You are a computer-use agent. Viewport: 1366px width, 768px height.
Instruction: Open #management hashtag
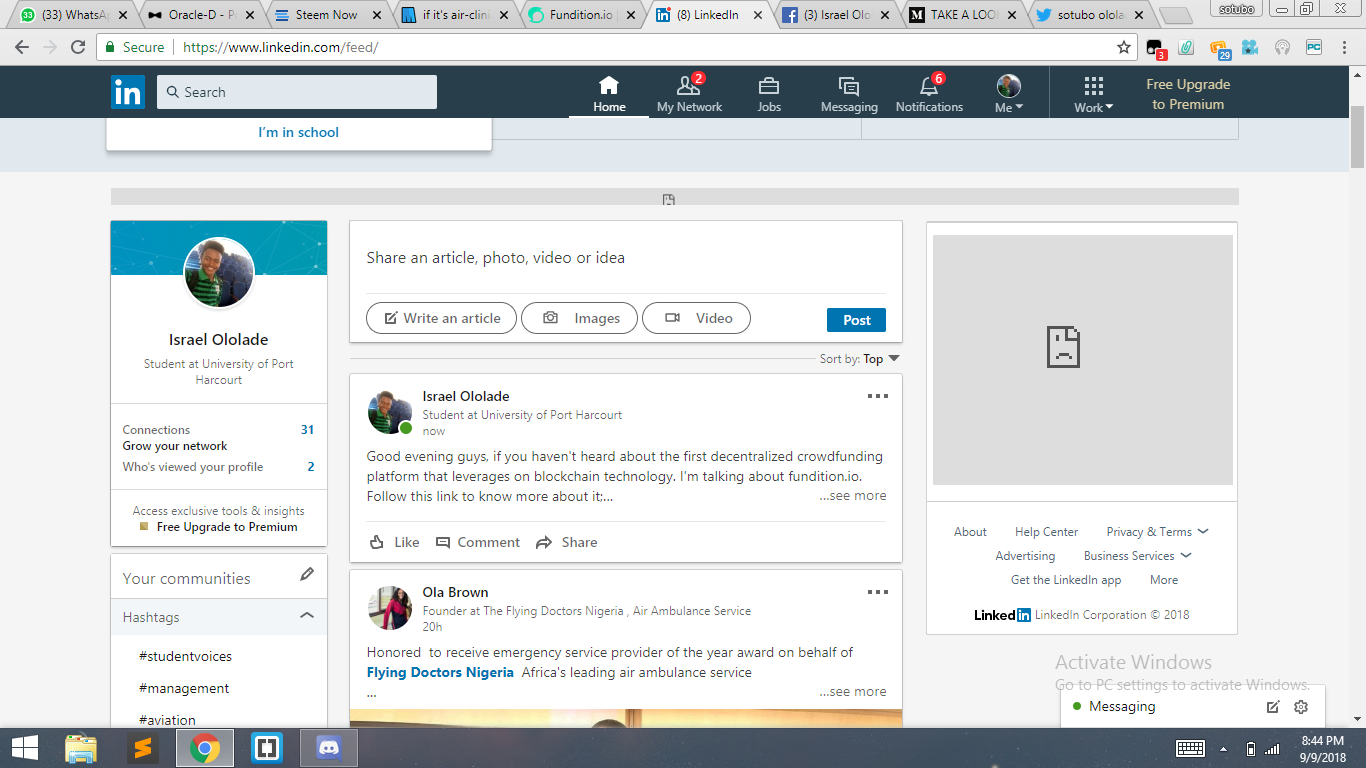pyautogui.click(x=184, y=688)
